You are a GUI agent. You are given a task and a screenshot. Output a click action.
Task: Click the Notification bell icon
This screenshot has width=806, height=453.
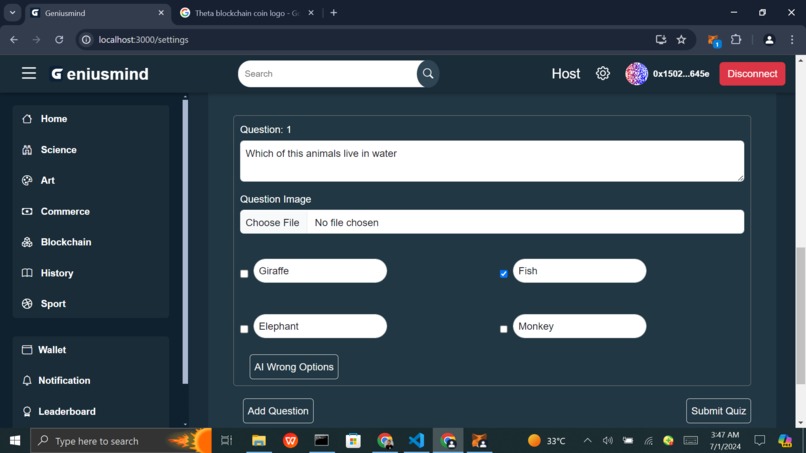point(27,380)
